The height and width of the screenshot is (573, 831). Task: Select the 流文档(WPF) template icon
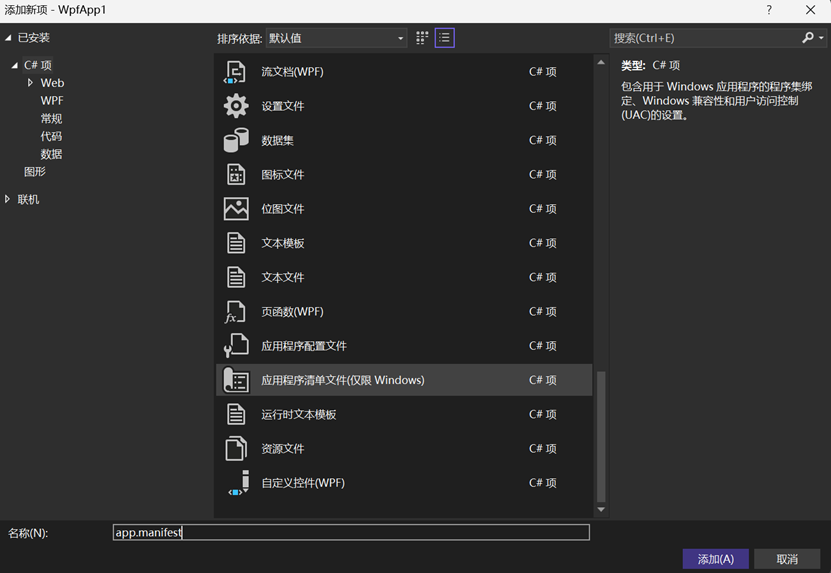[235, 72]
